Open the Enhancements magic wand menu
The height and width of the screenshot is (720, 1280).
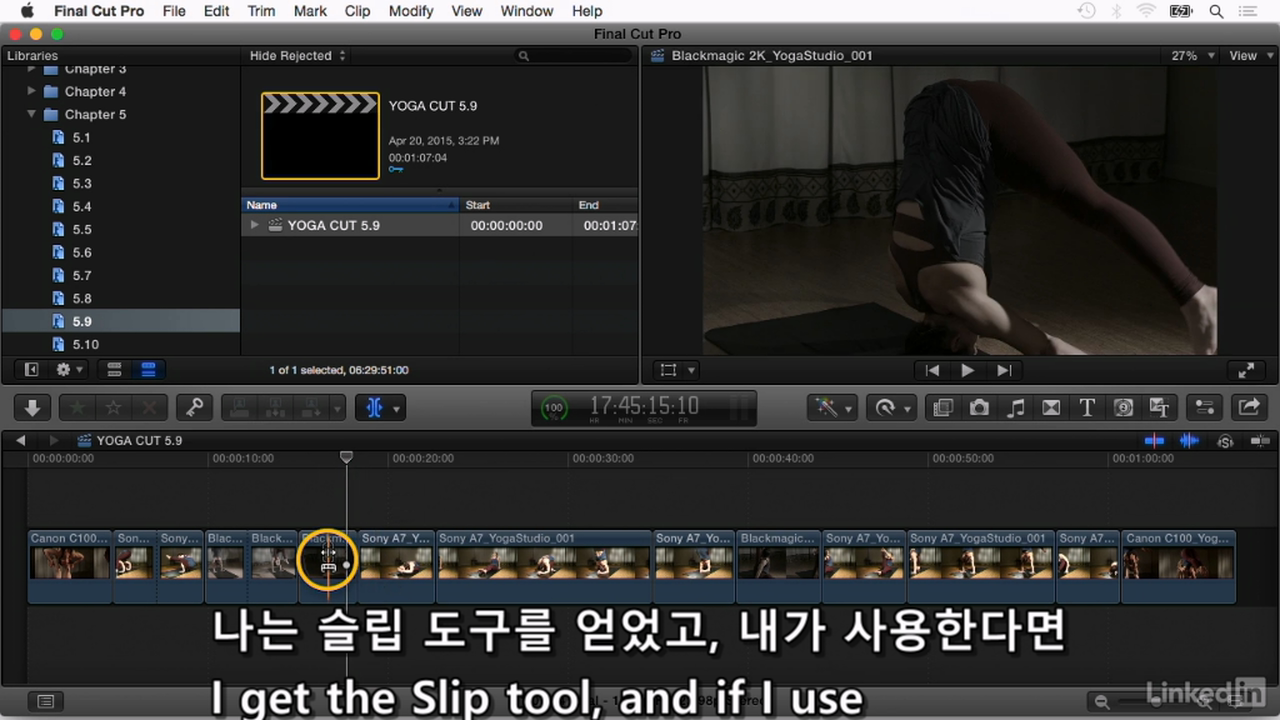click(834, 408)
